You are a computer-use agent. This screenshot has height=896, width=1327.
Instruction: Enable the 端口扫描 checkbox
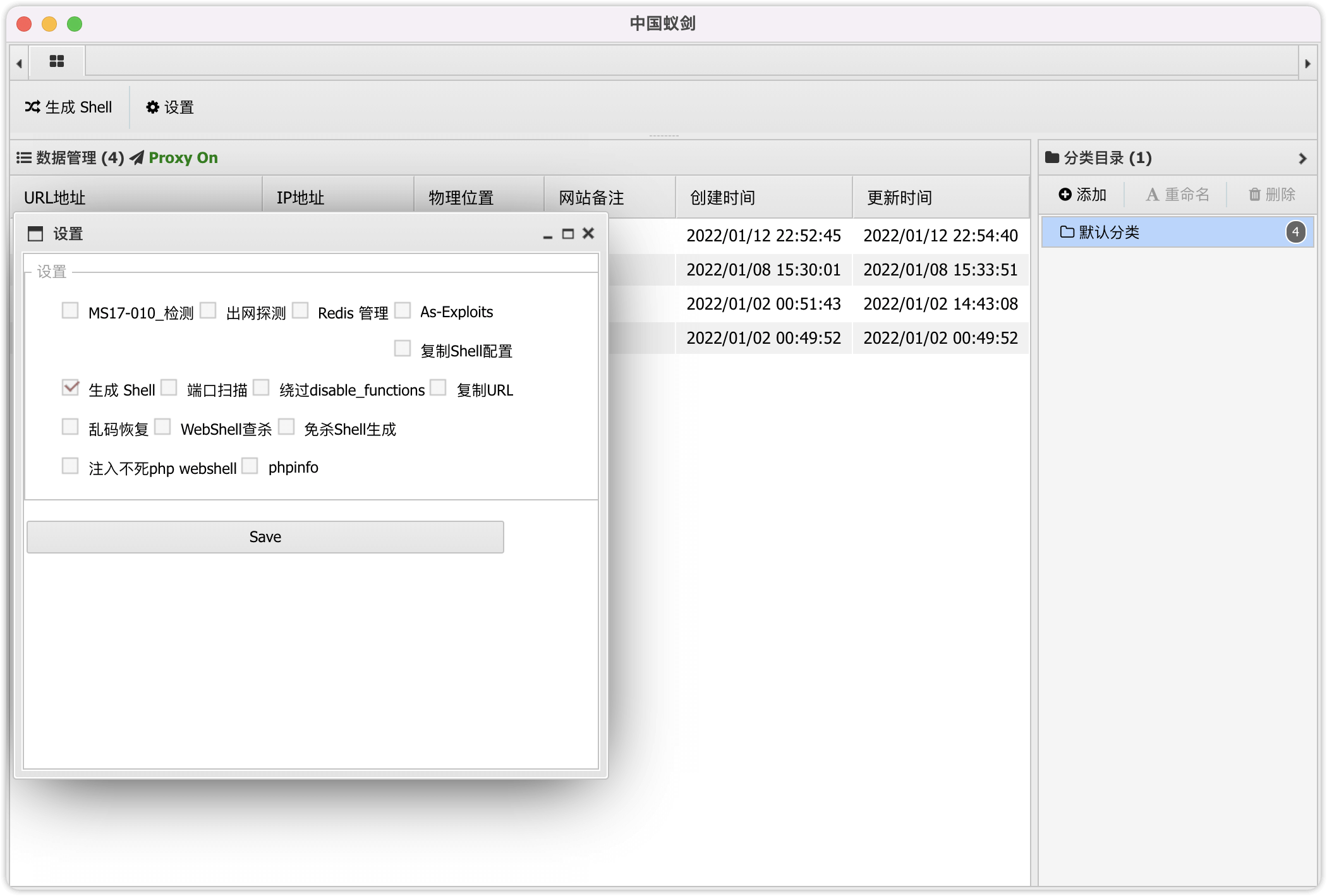pyautogui.click(x=169, y=387)
